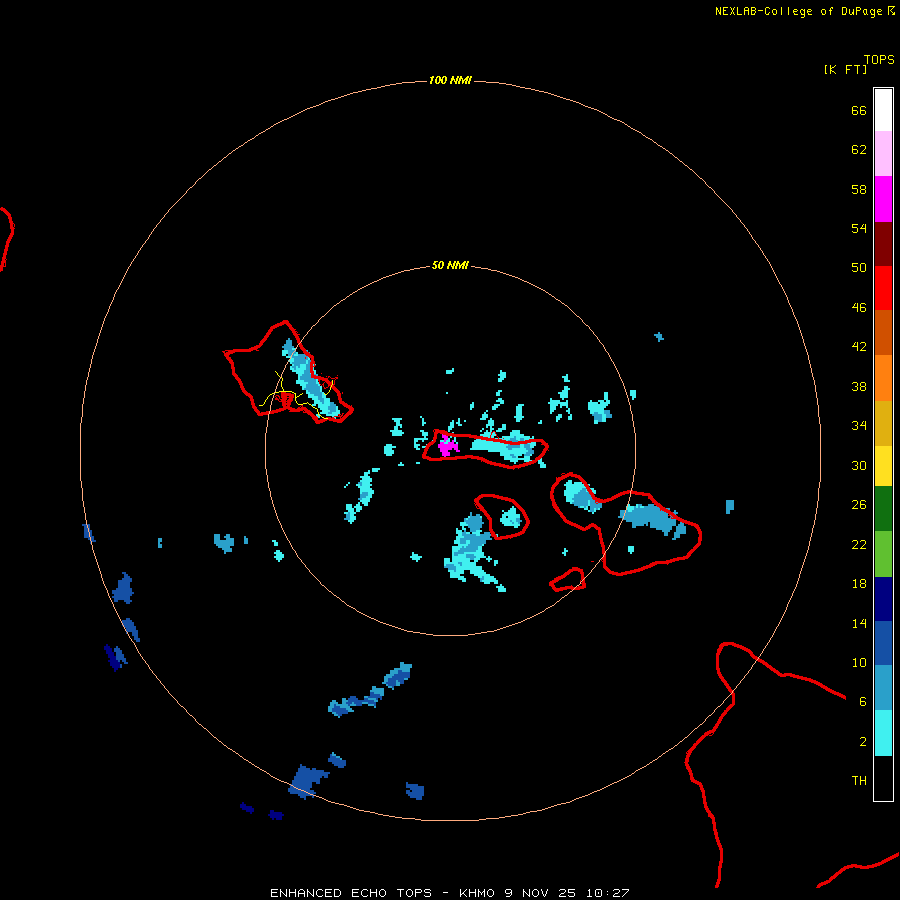This screenshot has height=900, width=900.
Task: Click the "100 NMI" range ring label
Action: 450,80
